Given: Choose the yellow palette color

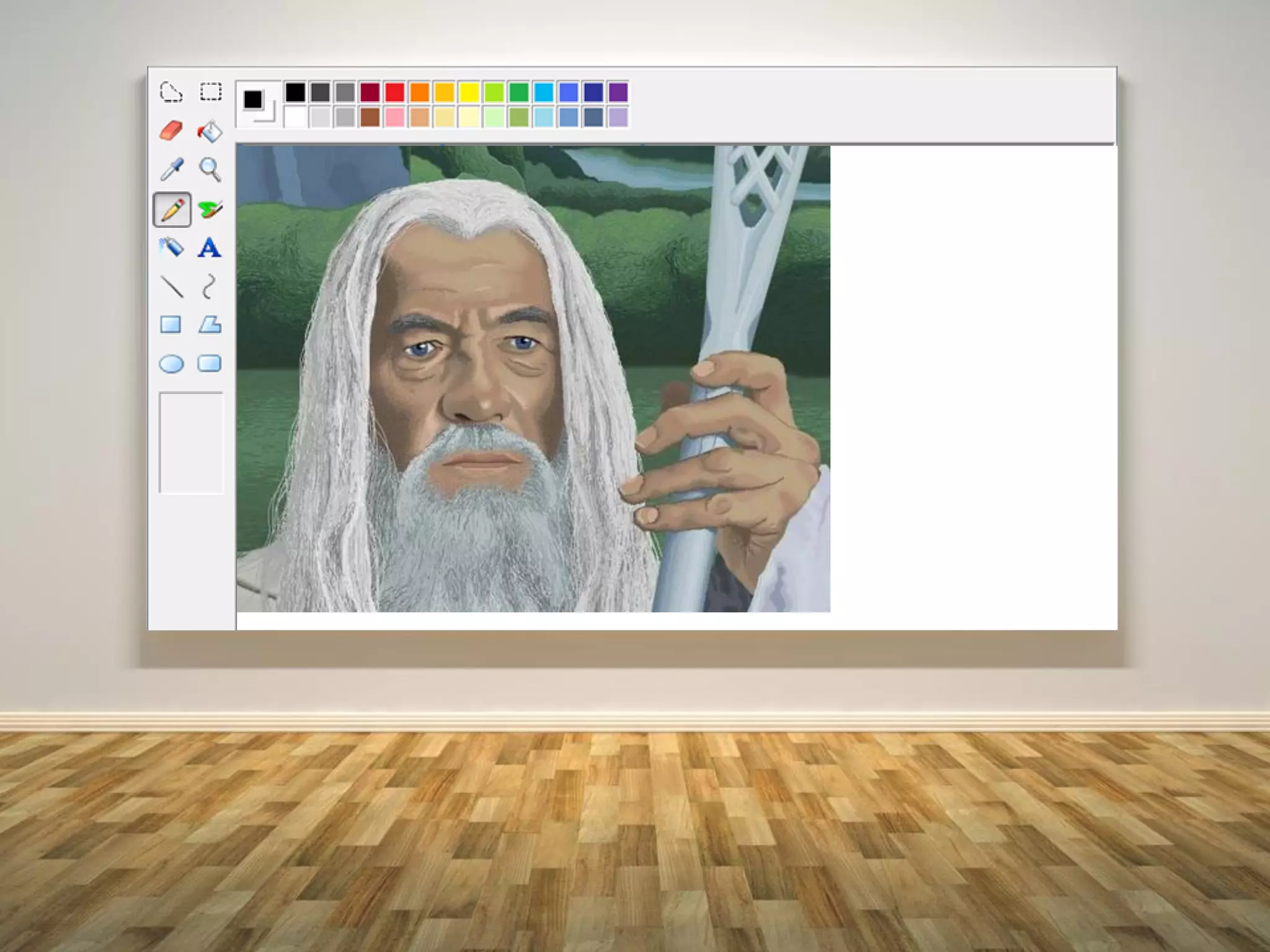Looking at the screenshot, I should pos(469,92).
